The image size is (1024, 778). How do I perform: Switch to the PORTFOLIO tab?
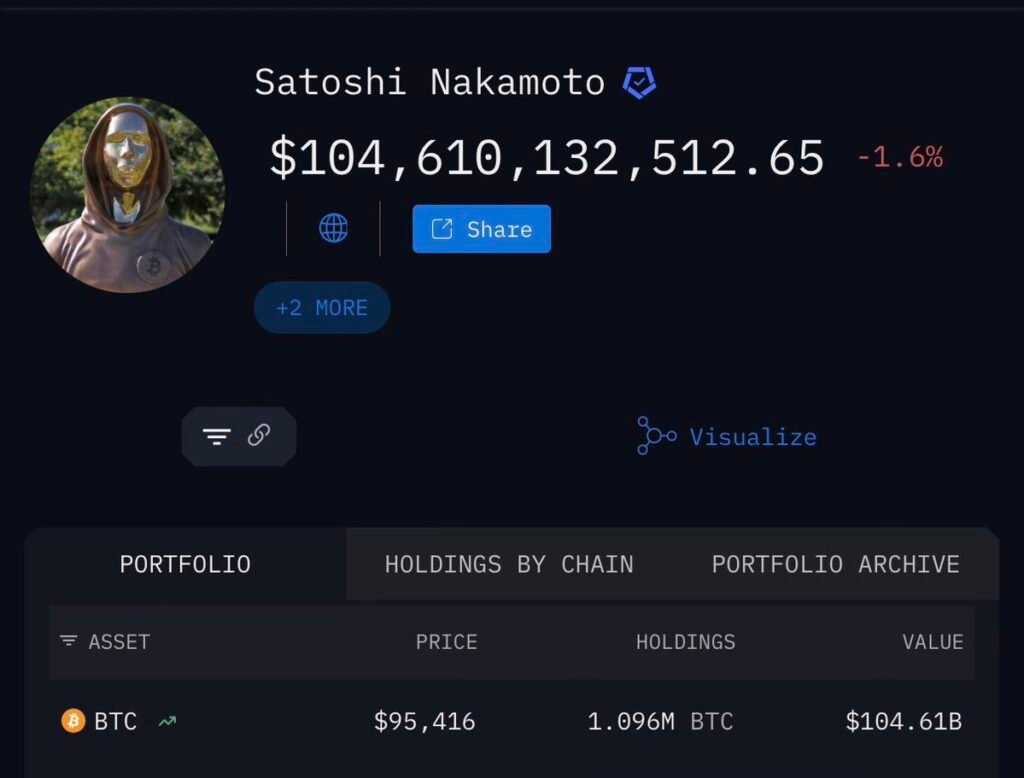[185, 564]
